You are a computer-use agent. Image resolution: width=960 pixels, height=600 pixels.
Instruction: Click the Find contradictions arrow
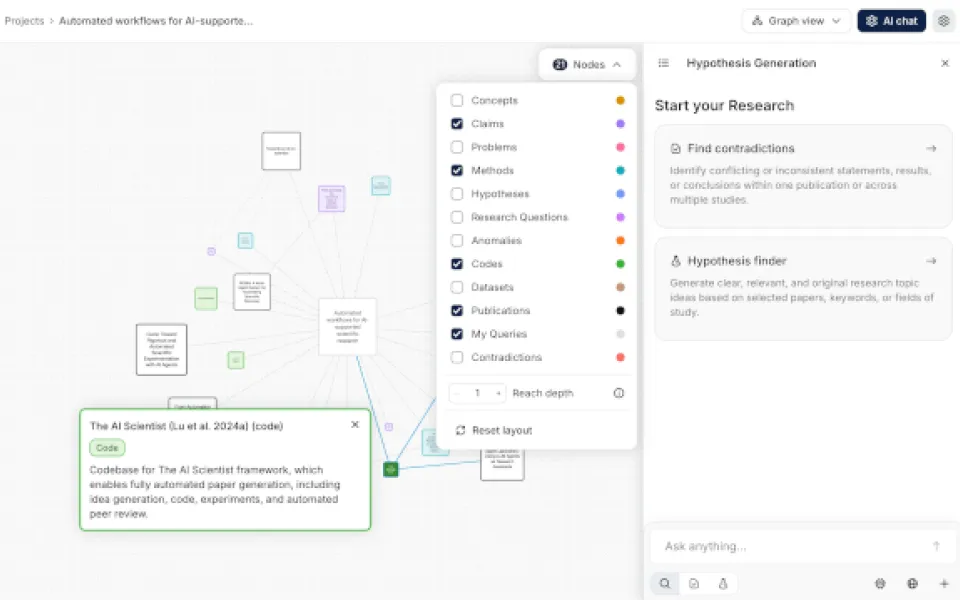(931, 148)
